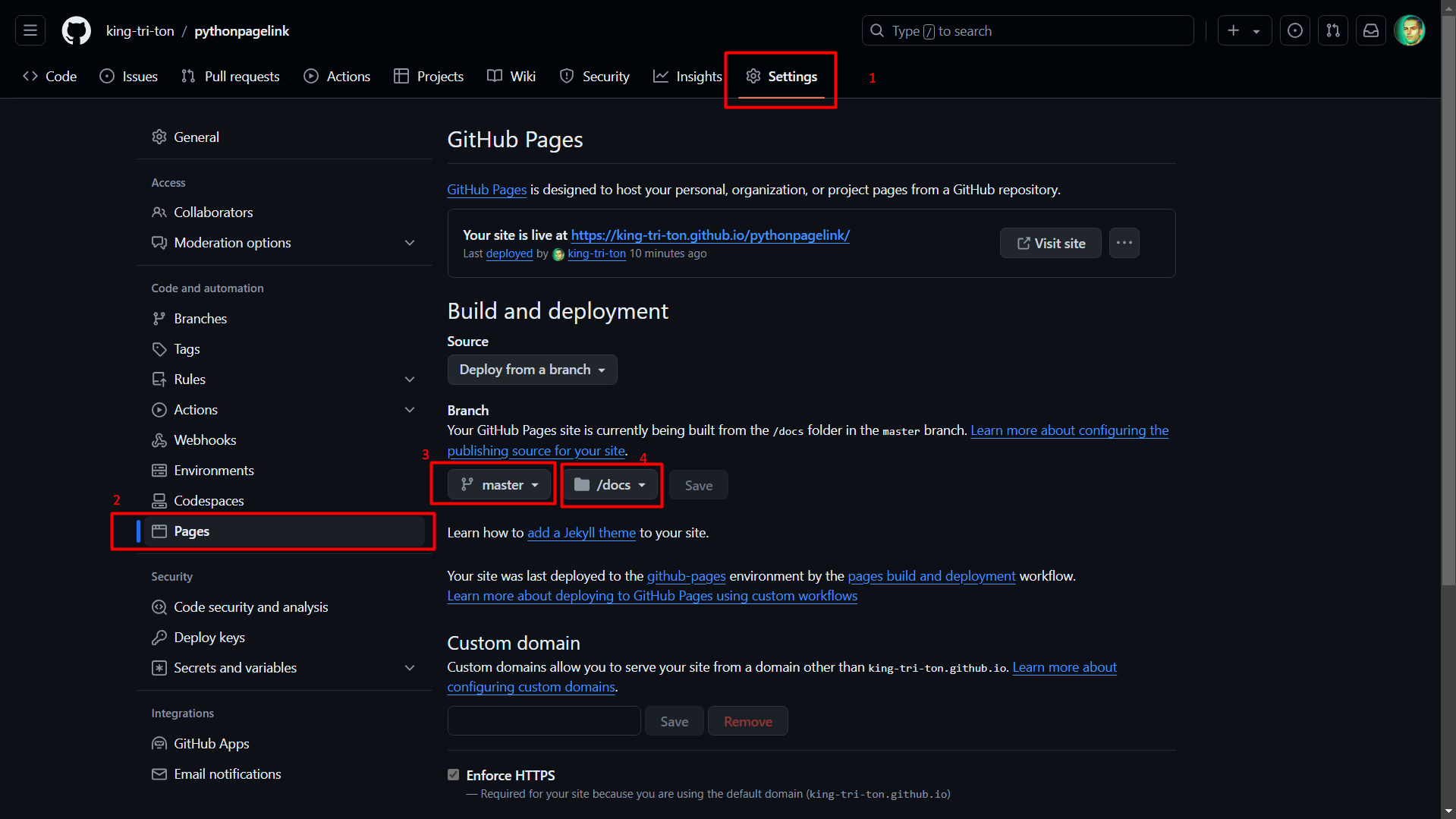Expand the Rules section chevron
Viewport: 1456px width, 819px height.
[x=410, y=380]
